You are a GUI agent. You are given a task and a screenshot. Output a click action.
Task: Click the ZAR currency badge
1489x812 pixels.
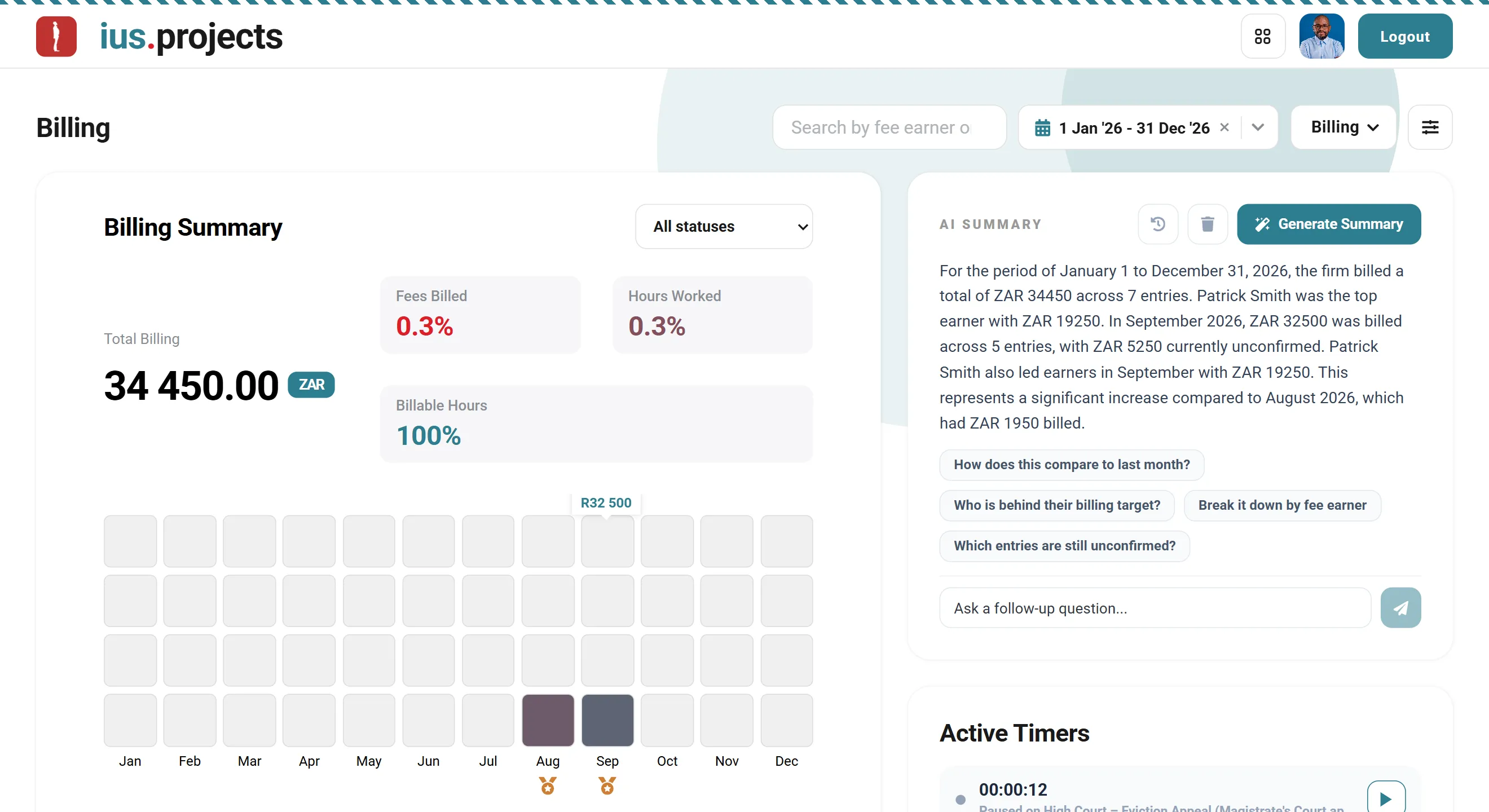point(311,385)
